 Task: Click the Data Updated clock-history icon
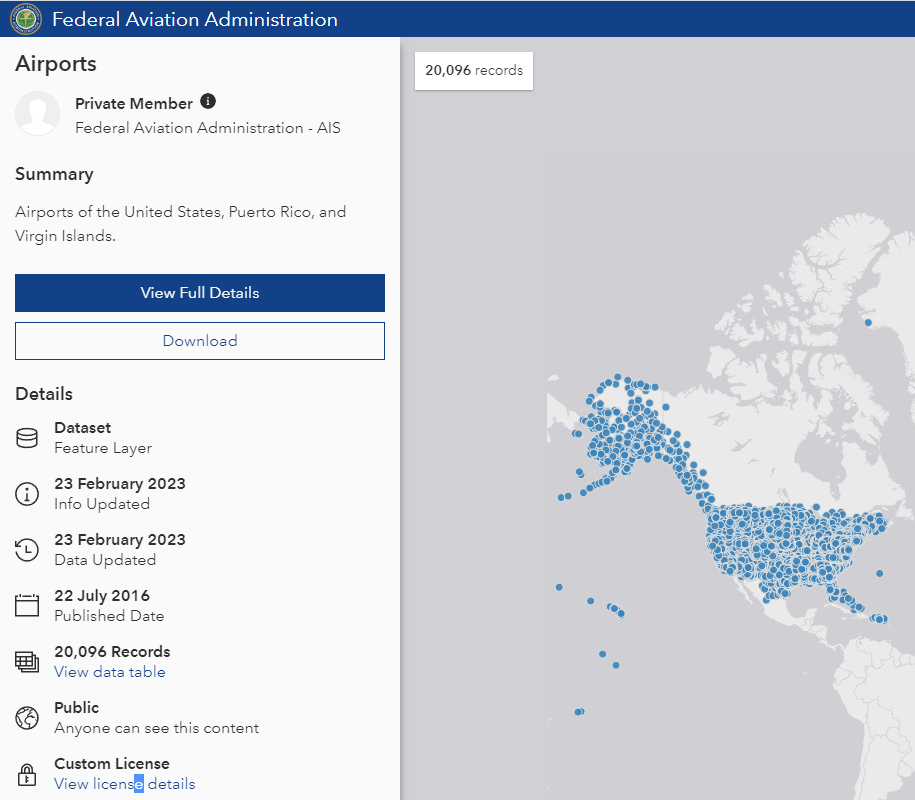tap(27, 550)
